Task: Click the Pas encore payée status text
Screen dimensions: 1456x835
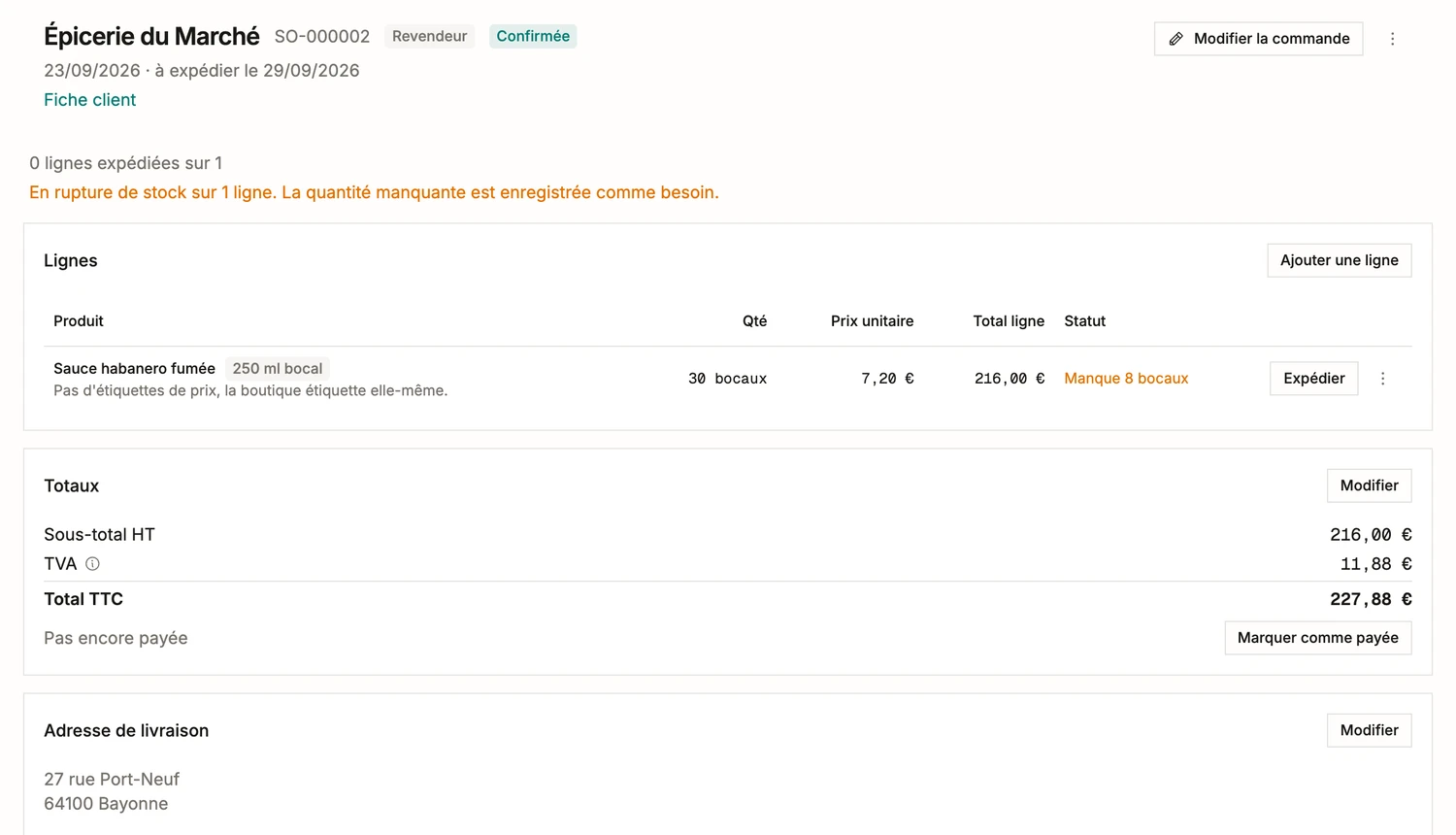Action: click(x=116, y=638)
